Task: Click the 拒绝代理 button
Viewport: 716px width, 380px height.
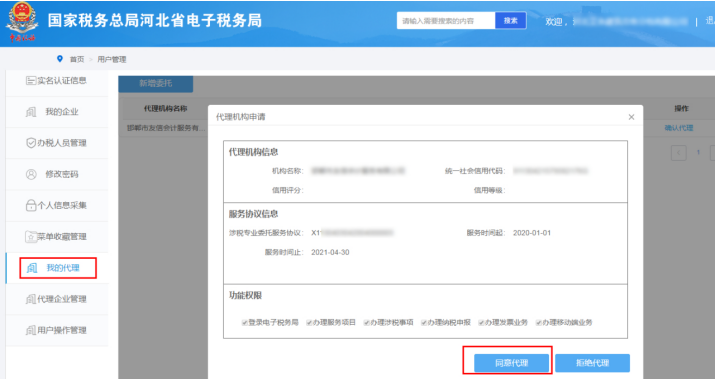Action: [x=593, y=363]
